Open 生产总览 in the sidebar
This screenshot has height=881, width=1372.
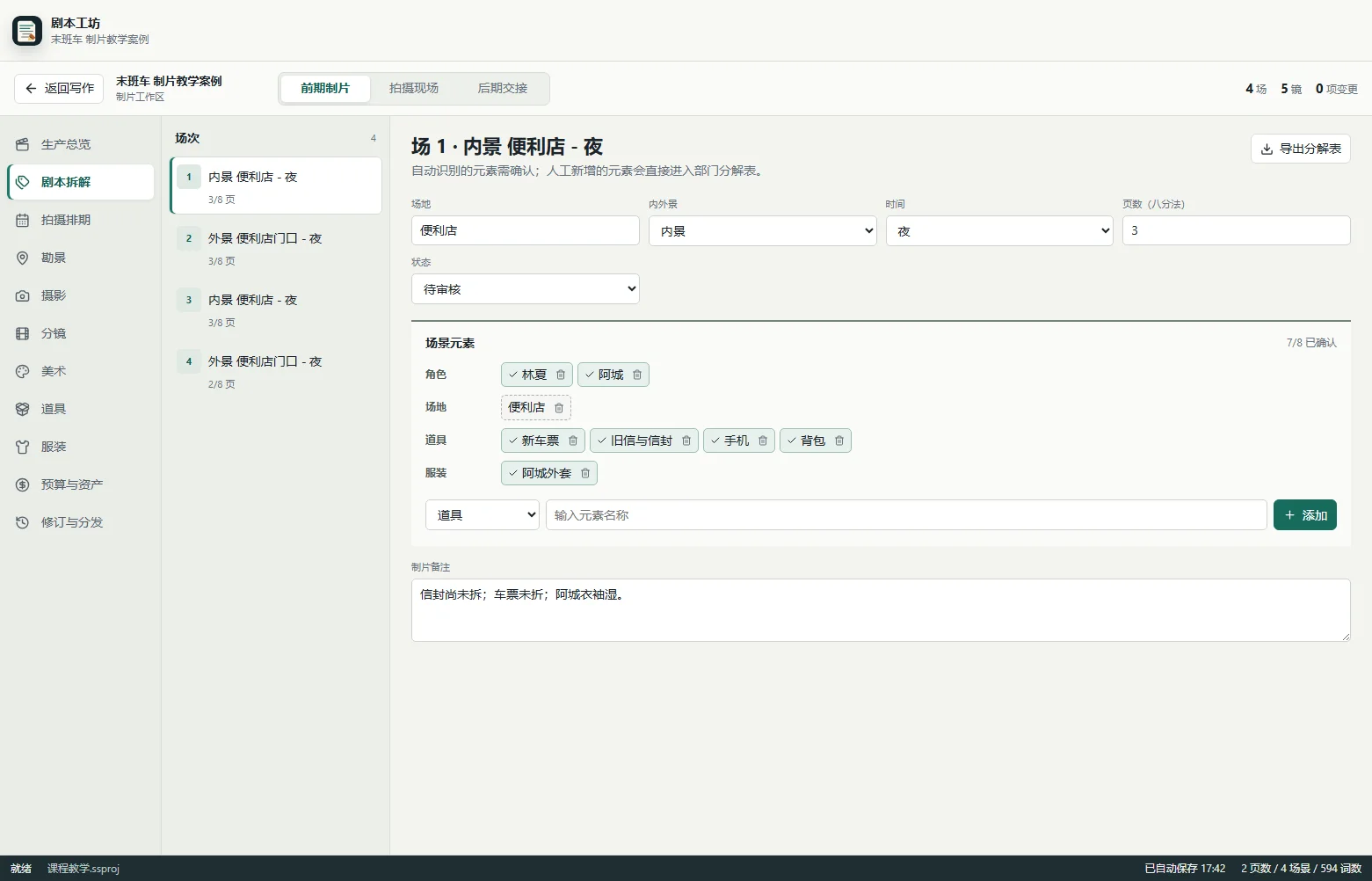point(81,144)
